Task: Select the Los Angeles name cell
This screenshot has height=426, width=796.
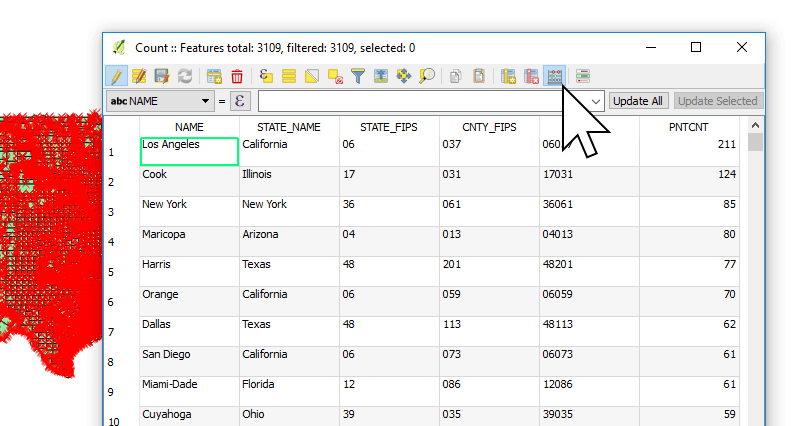Action: [x=189, y=151]
